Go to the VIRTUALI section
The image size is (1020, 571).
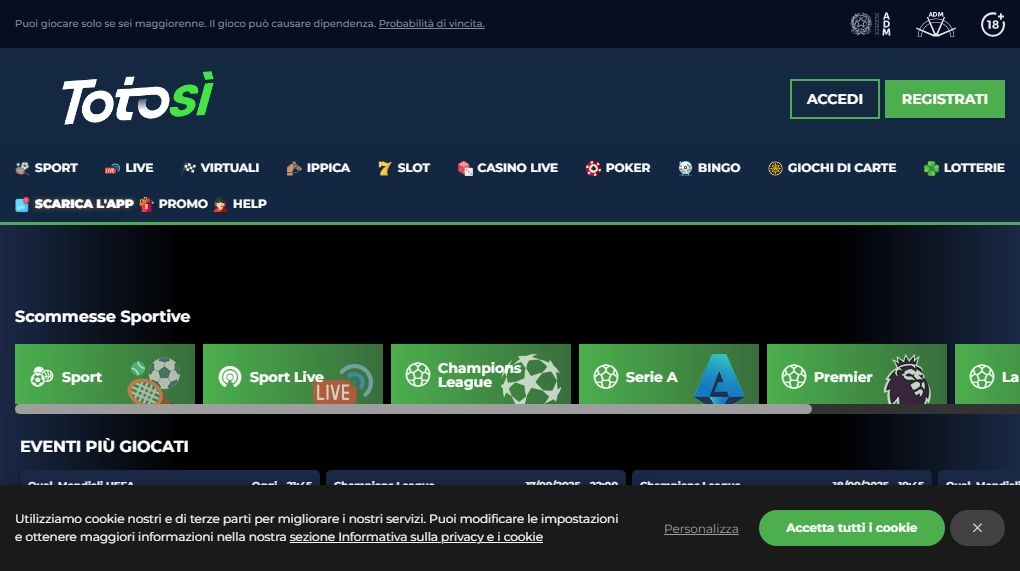point(221,168)
